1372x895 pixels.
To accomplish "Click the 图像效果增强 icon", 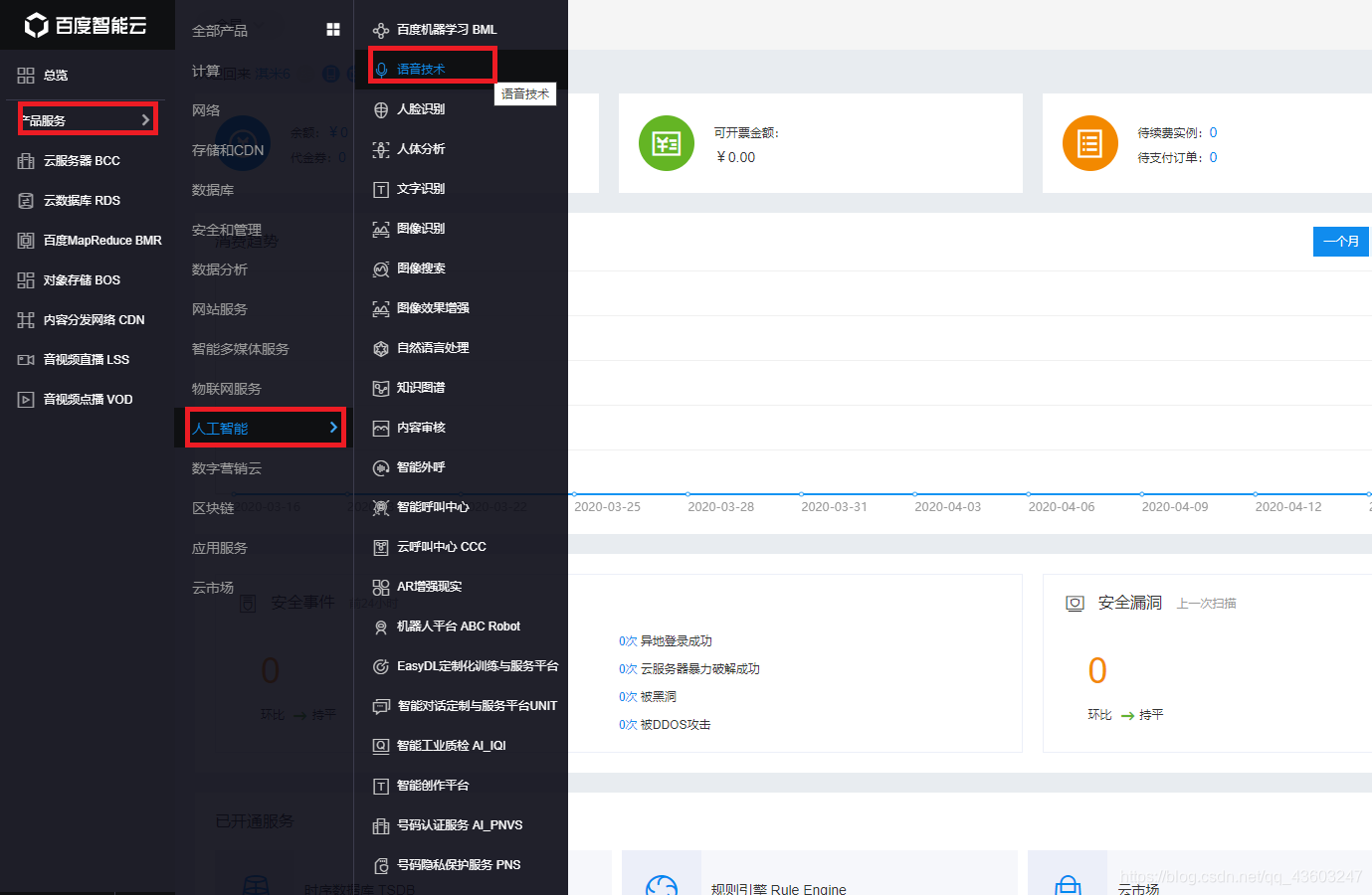I will point(381,309).
